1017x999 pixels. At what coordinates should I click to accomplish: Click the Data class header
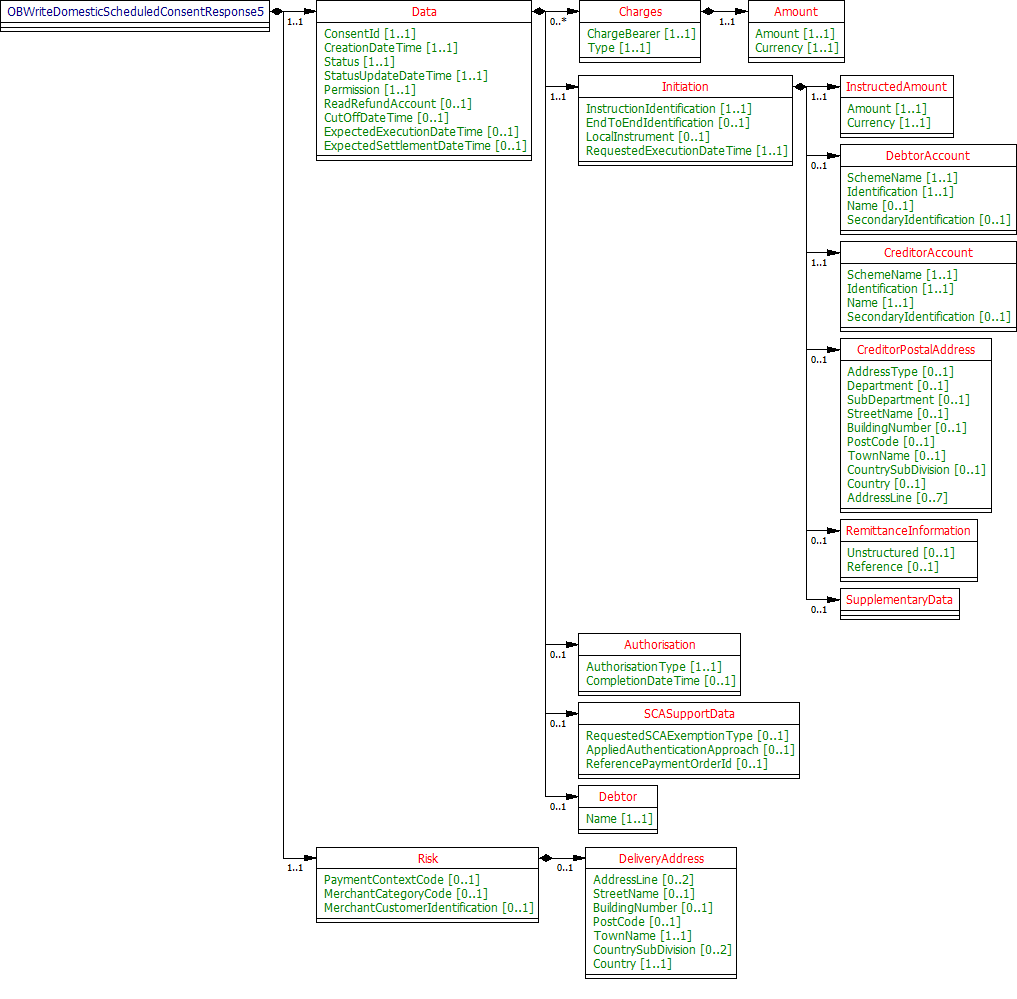(424, 12)
